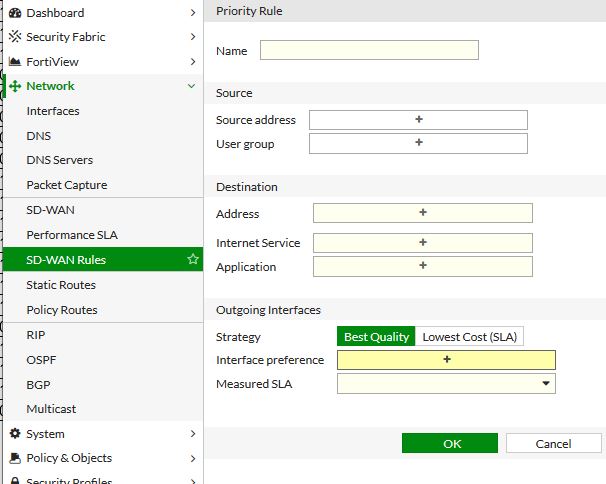Click the System gear icon
This screenshot has height=484, width=606.
[15, 434]
